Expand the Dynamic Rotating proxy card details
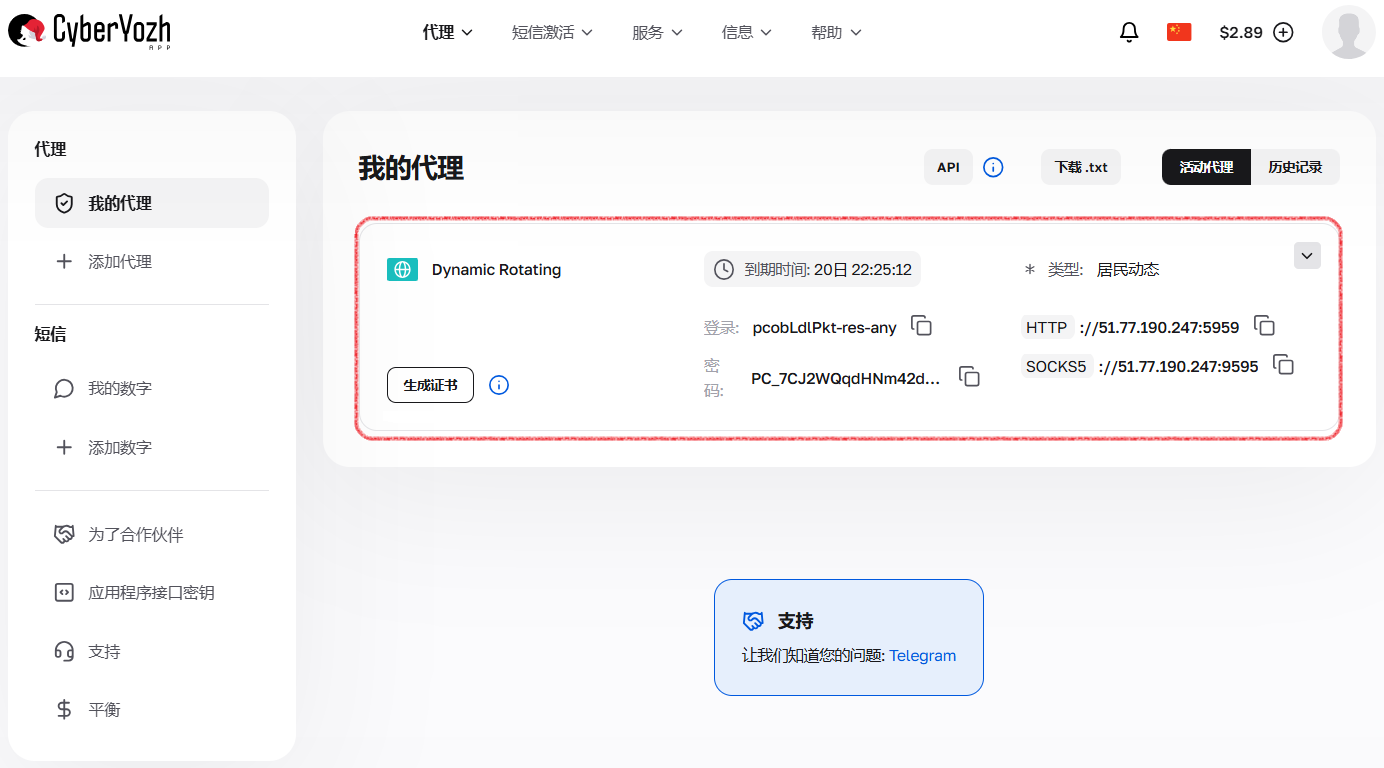 1307,255
